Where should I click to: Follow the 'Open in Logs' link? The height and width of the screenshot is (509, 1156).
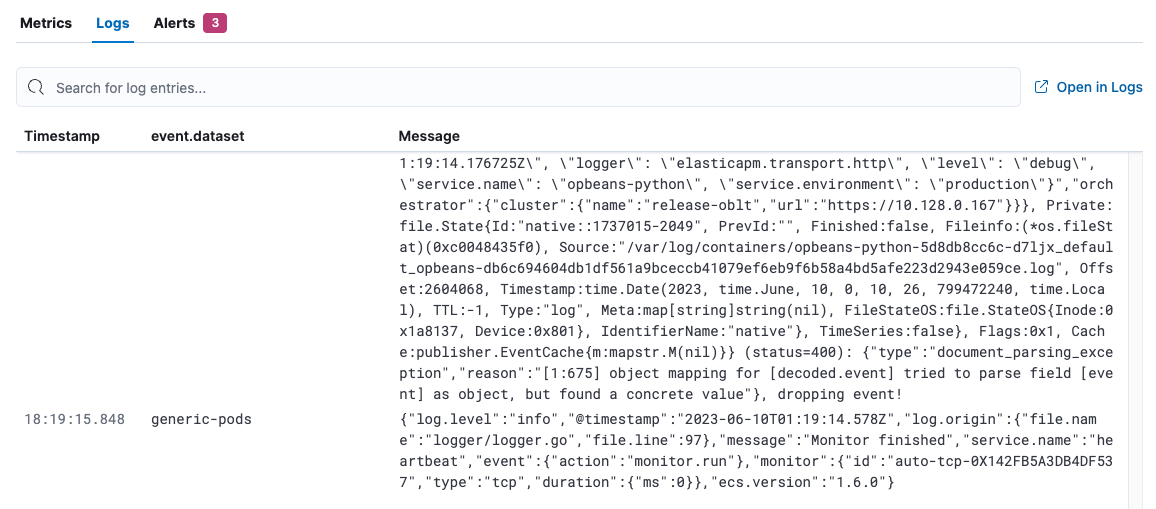[x=1099, y=87]
